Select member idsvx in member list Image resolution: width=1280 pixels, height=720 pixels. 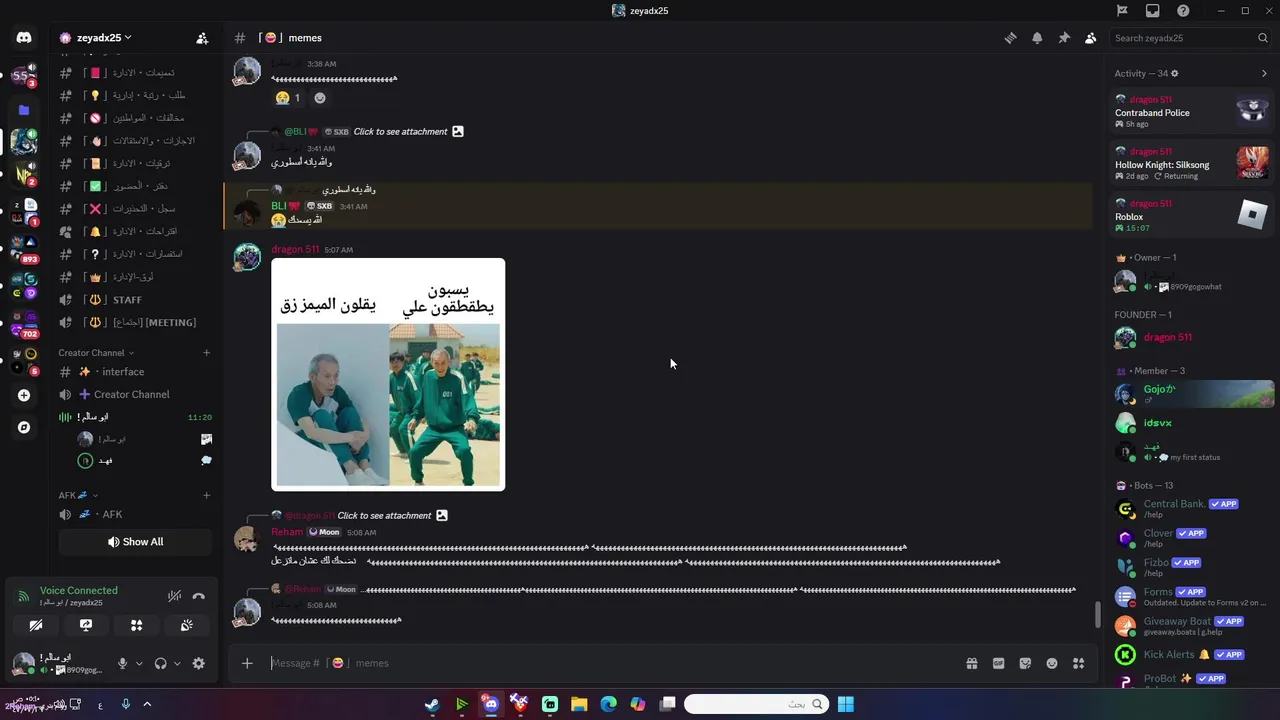point(1192,423)
